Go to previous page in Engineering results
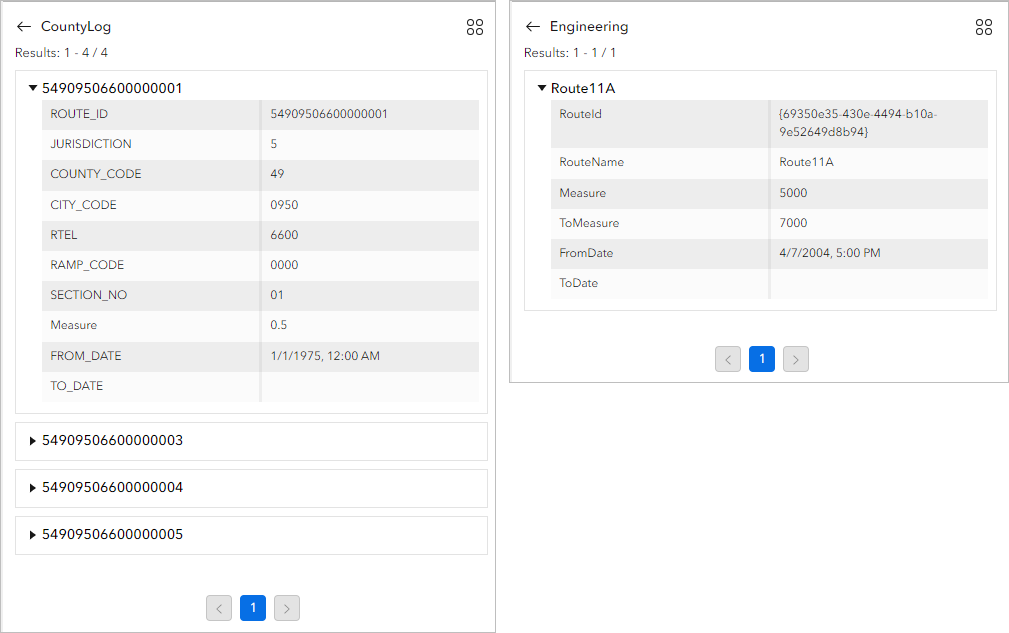1009x633 pixels. (728, 359)
